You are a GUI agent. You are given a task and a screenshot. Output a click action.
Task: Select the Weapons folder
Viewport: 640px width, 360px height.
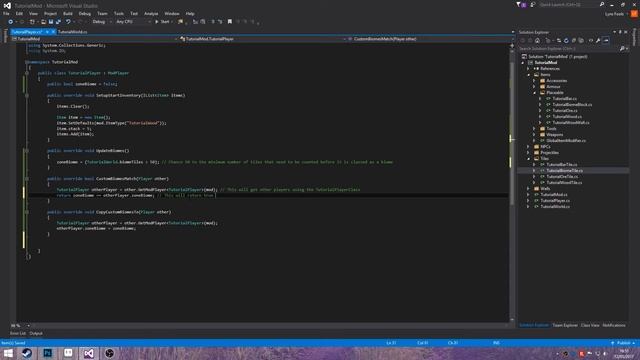pos(554,134)
